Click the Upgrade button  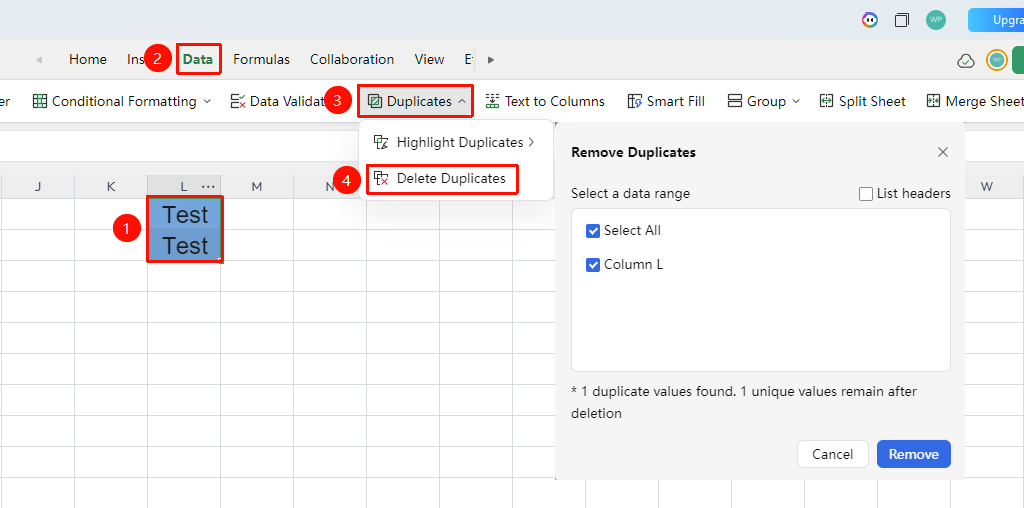pyautogui.click(x=996, y=20)
